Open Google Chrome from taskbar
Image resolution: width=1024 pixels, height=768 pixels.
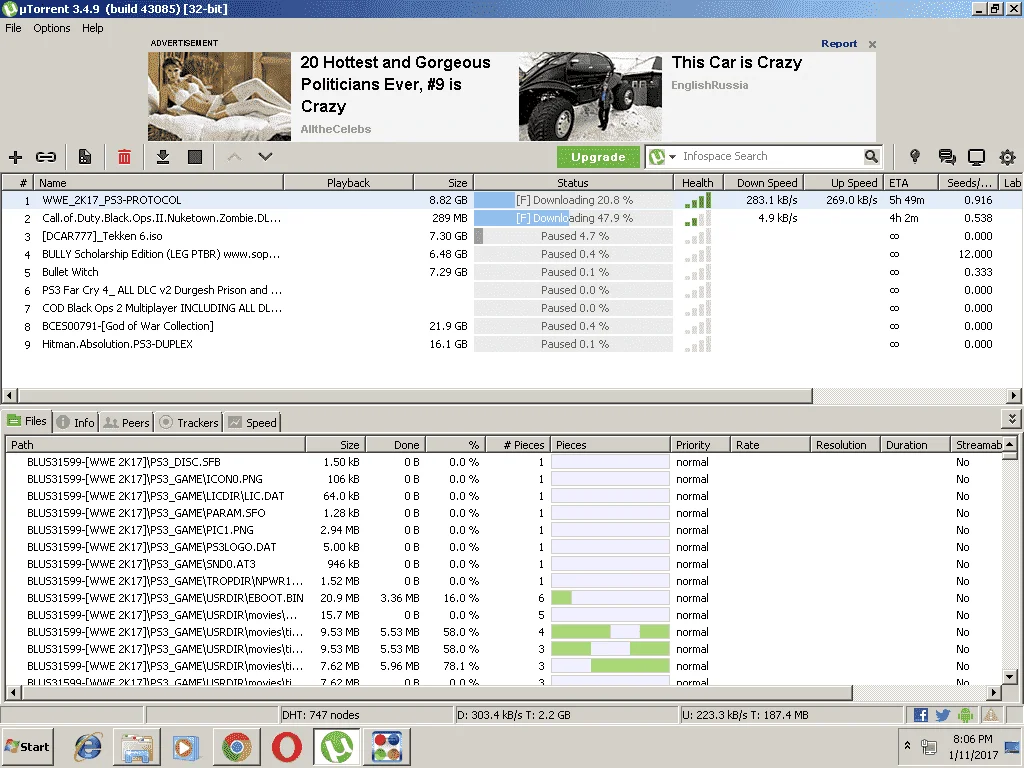tap(236, 747)
